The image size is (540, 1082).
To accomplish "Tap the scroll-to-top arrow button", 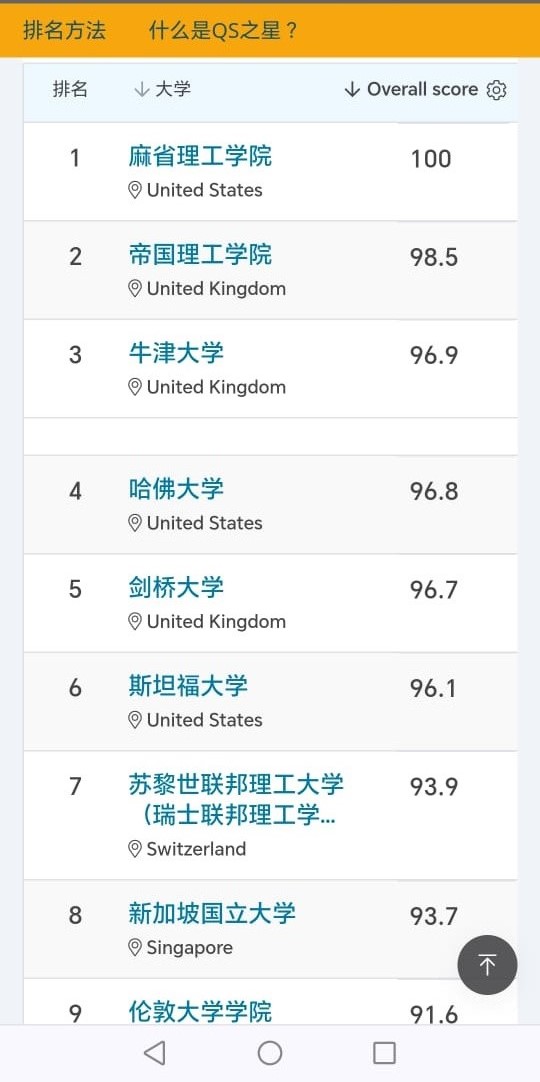I will (488, 965).
